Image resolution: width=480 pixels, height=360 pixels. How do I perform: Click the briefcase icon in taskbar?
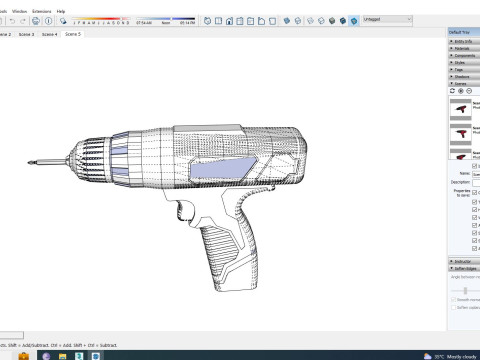[x=23, y=356]
